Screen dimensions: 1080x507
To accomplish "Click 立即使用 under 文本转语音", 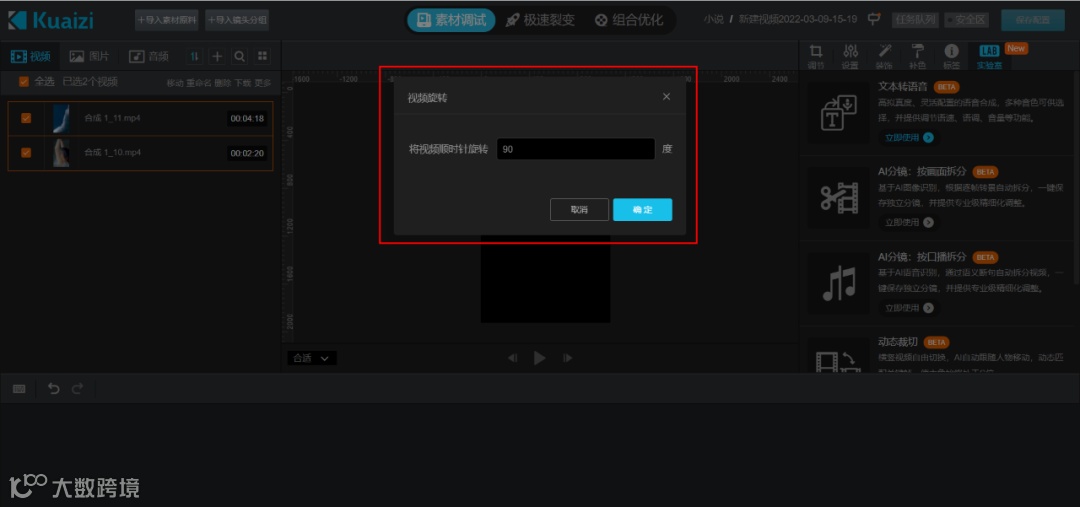I will pos(909,137).
